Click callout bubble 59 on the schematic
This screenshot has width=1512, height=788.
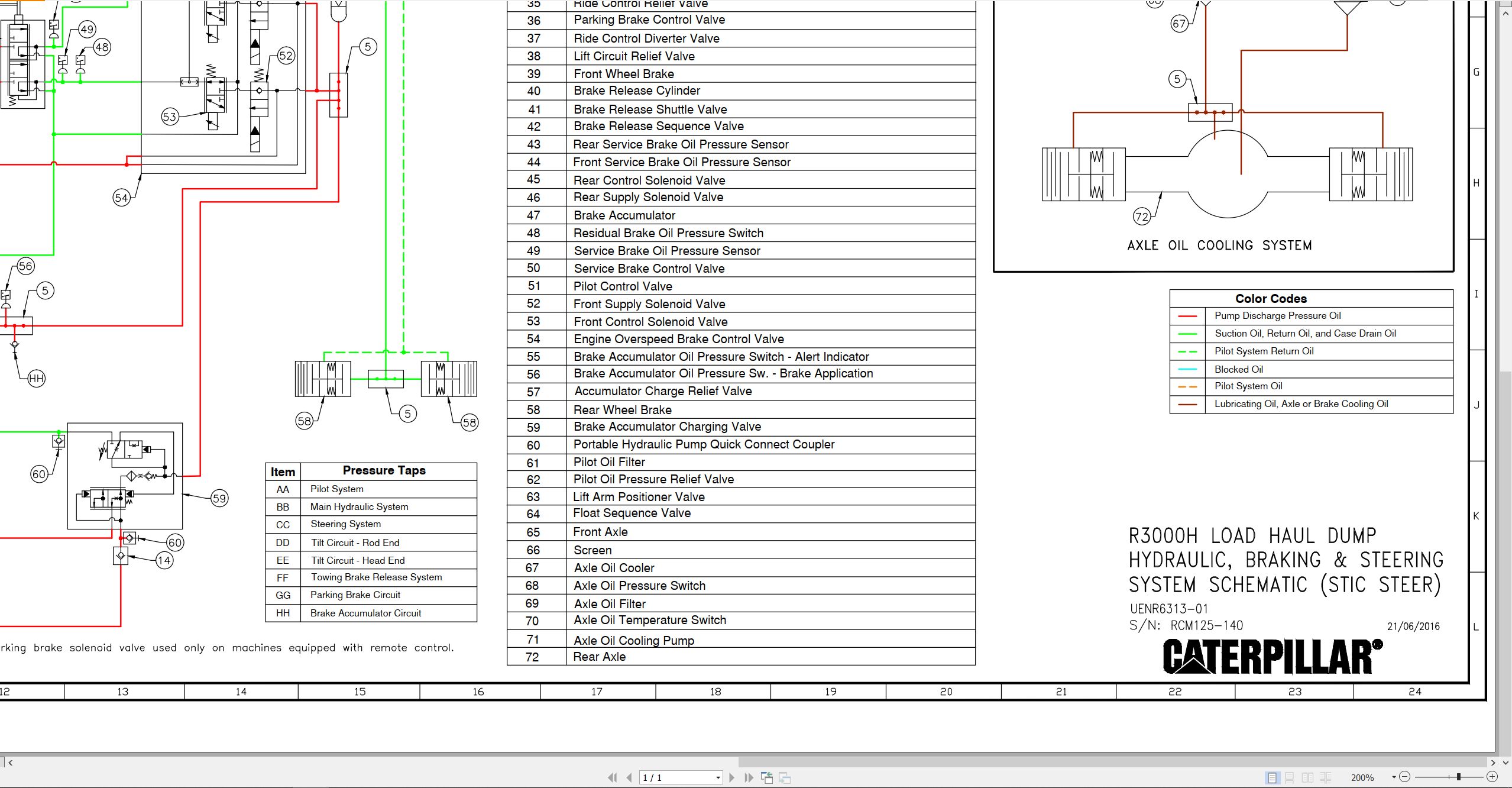tap(219, 498)
